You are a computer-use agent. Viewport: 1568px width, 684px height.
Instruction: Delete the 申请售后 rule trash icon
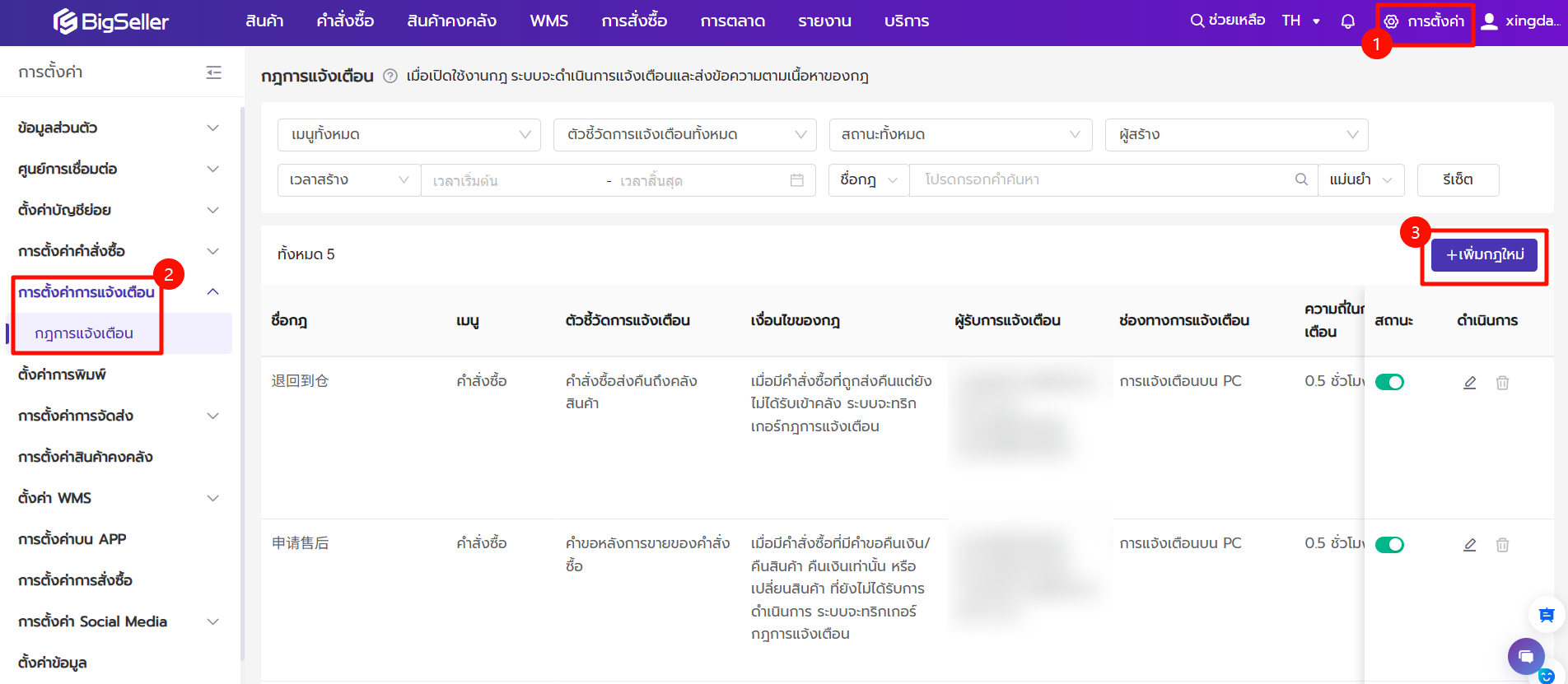point(1502,545)
